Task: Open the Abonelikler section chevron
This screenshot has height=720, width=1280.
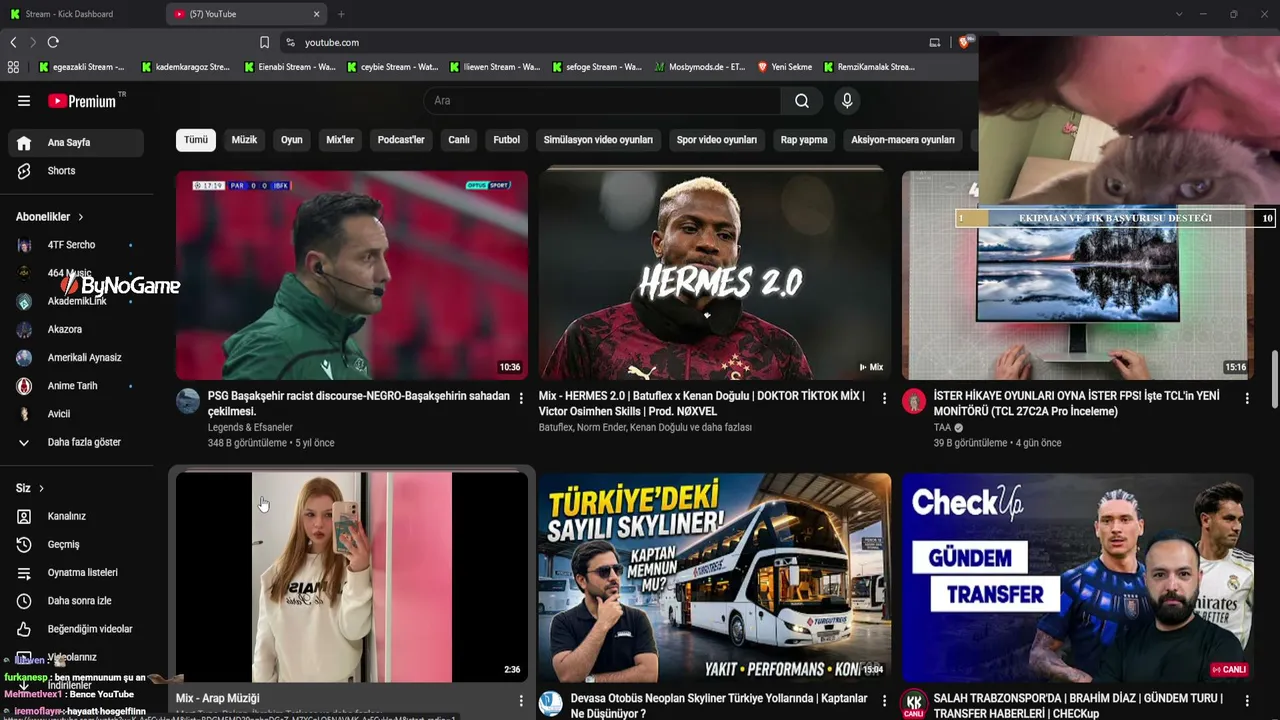Action: click(81, 217)
